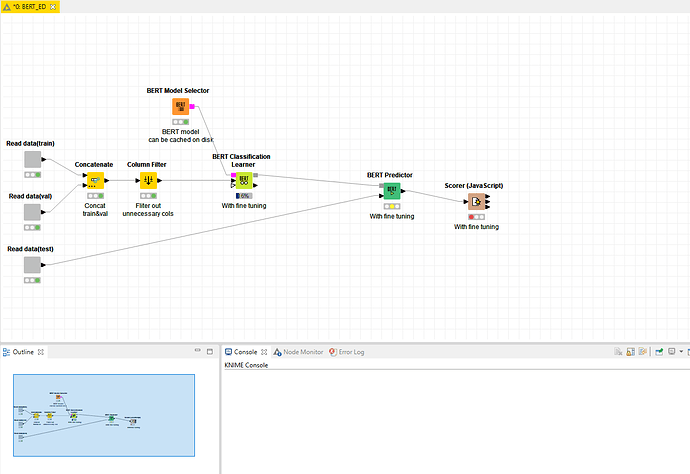Click the status lights under Column Filter
Screen dimensions: 690x474
pyautogui.click(x=148, y=196)
